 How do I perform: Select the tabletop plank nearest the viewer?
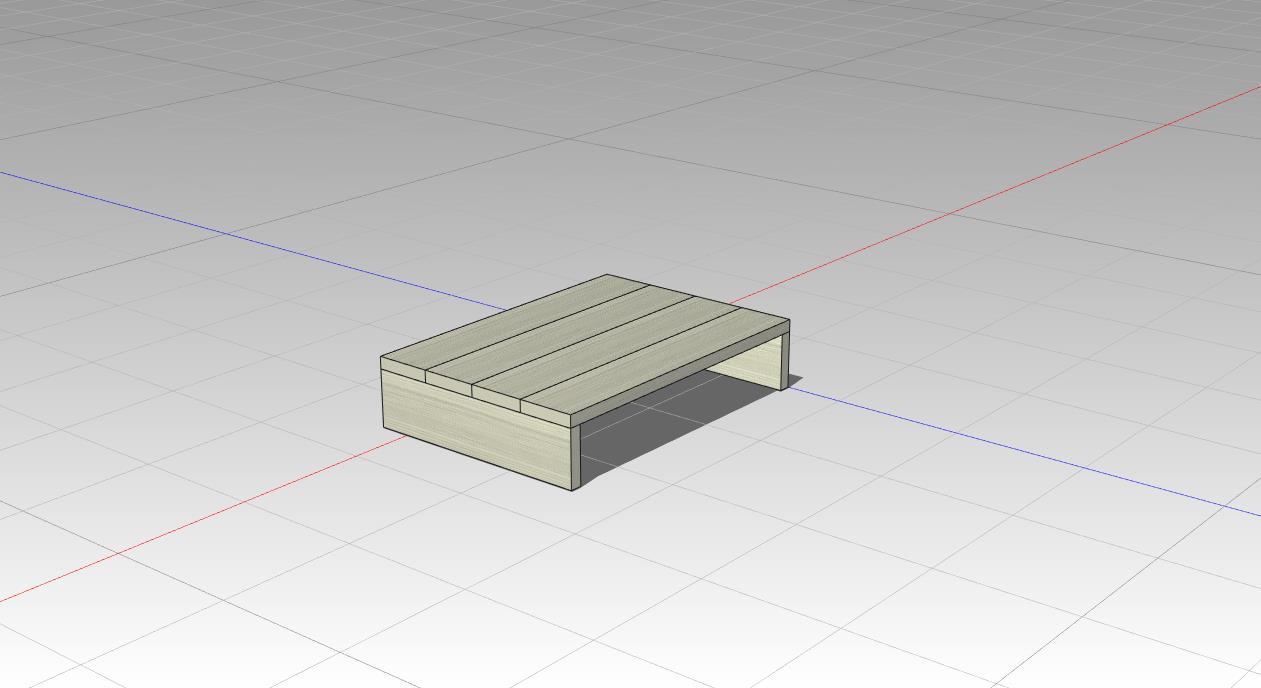pos(657,364)
